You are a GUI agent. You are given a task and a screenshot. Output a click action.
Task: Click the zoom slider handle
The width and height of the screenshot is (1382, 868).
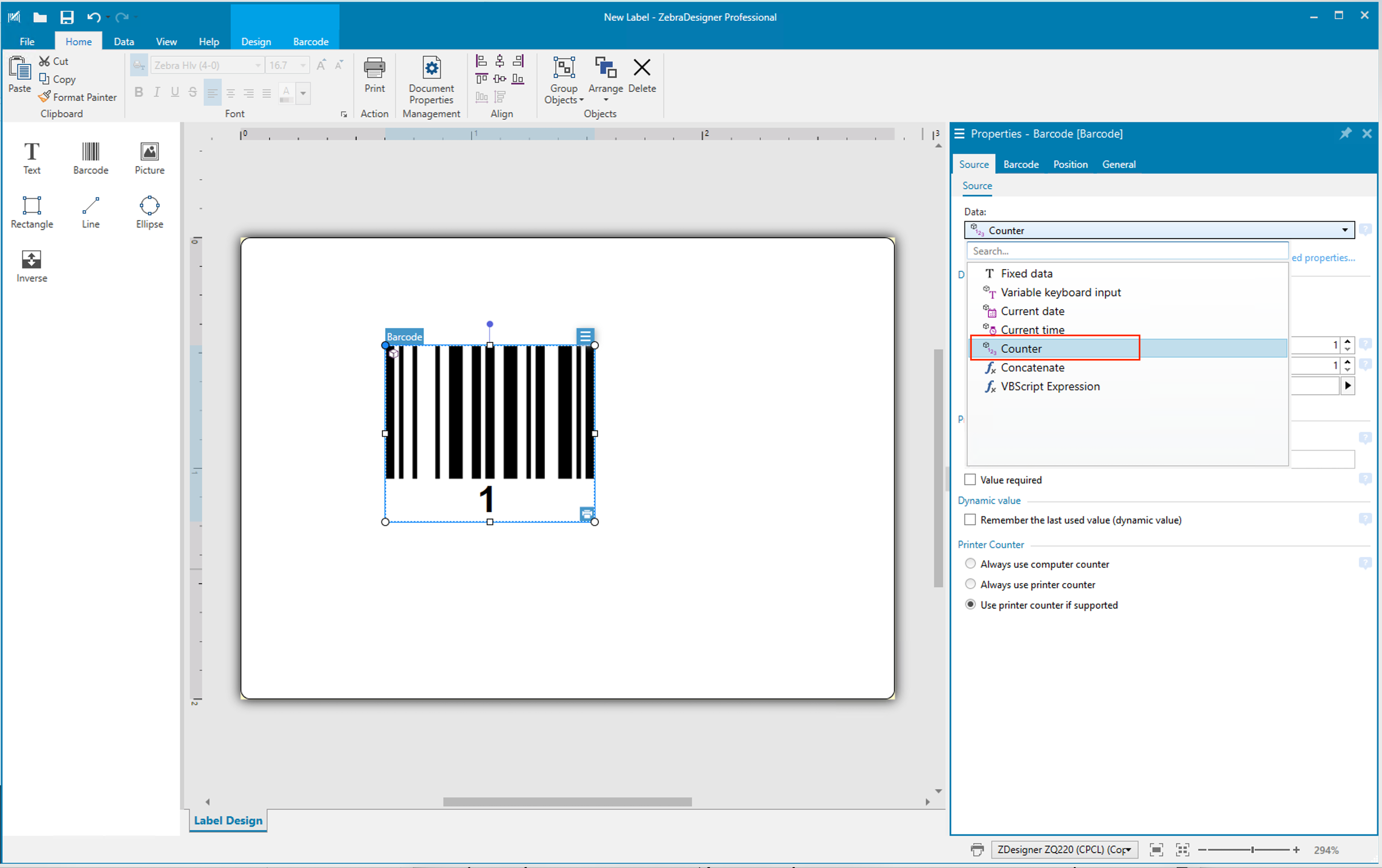1252,850
